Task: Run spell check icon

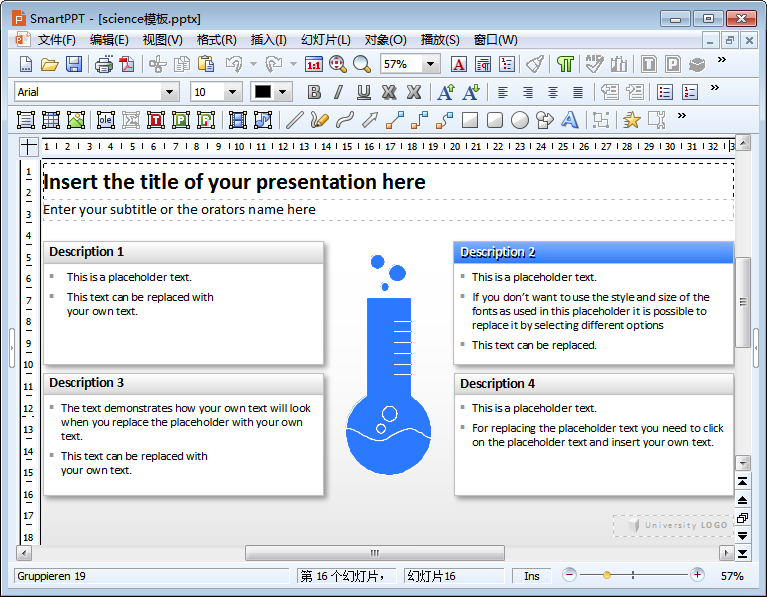Action: (594, 64)
